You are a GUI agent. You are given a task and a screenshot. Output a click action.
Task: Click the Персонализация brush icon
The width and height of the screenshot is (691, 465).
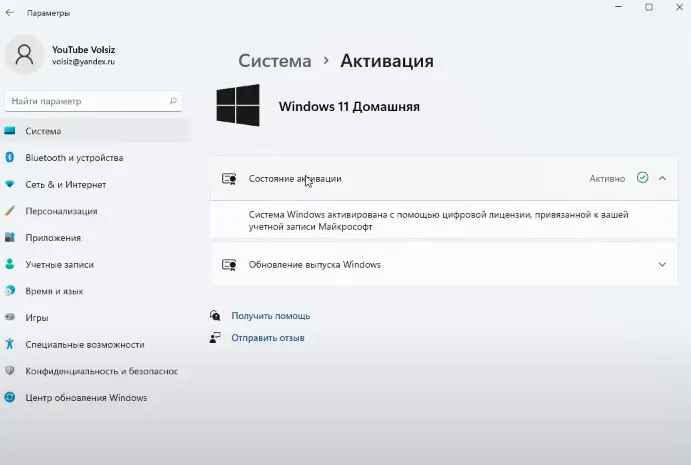click(x=10, y=211)
